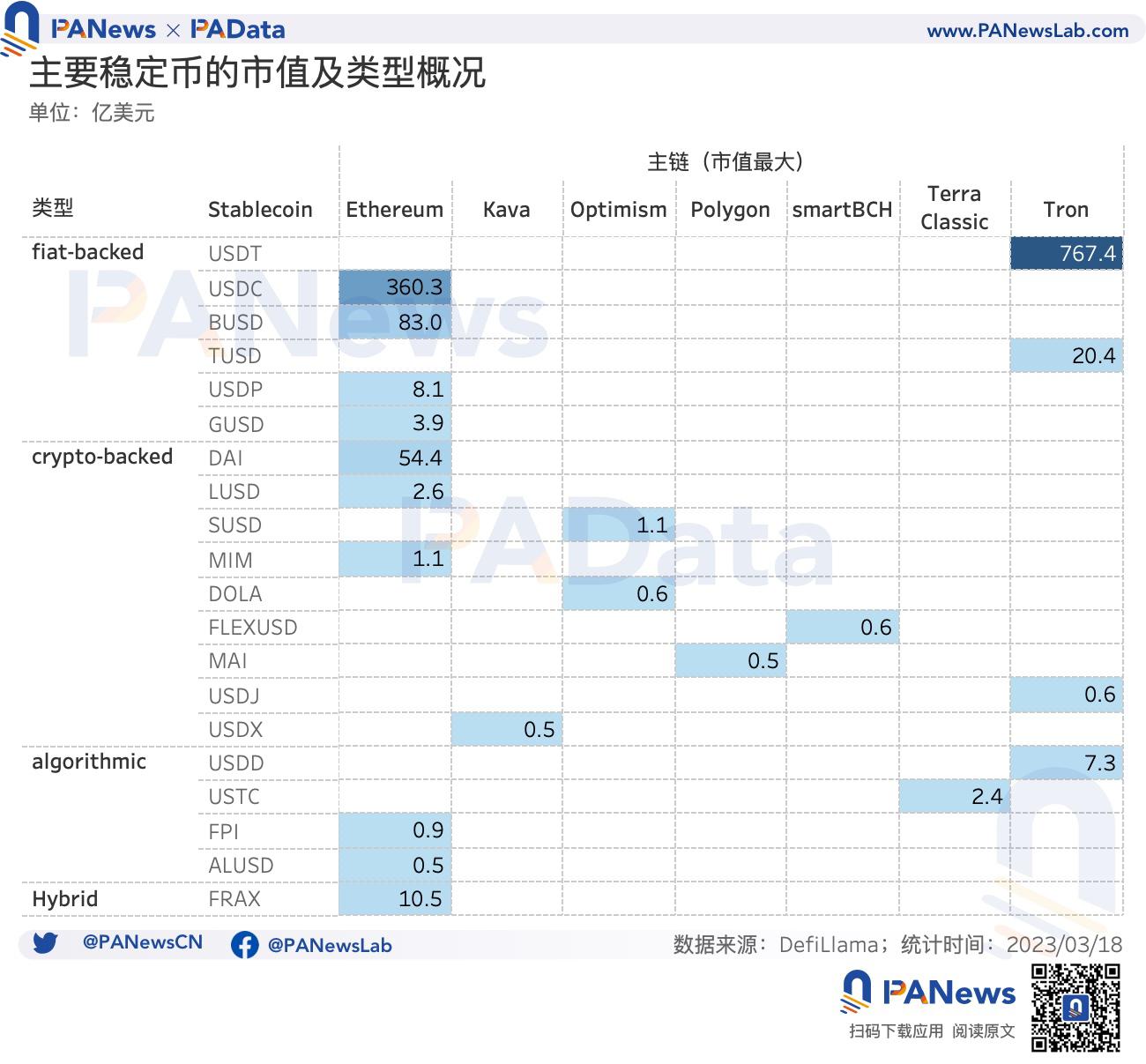
Task: Click the algorithmic category label
Action: (89, 762)
